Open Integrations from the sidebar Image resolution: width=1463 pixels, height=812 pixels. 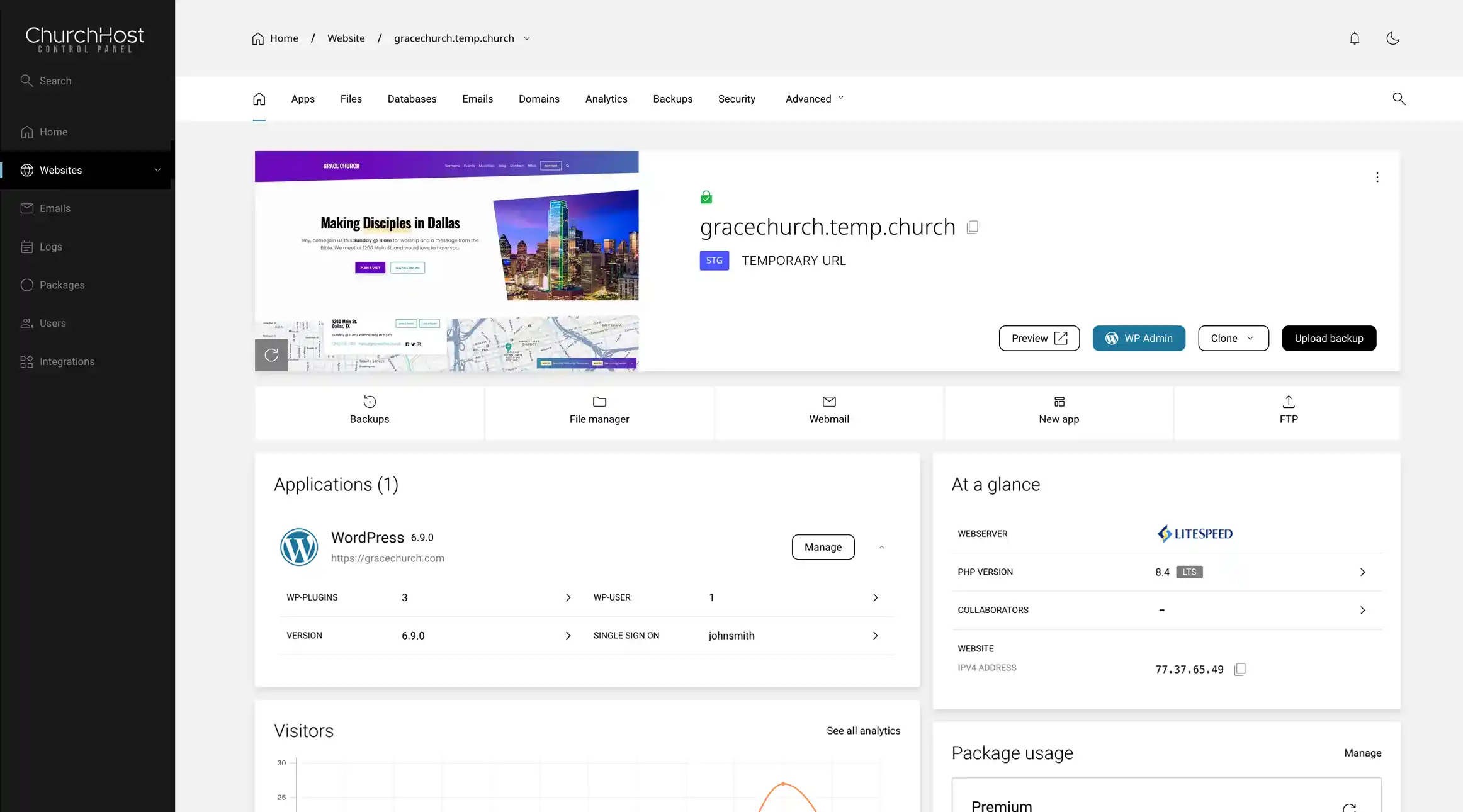point(67,361)
